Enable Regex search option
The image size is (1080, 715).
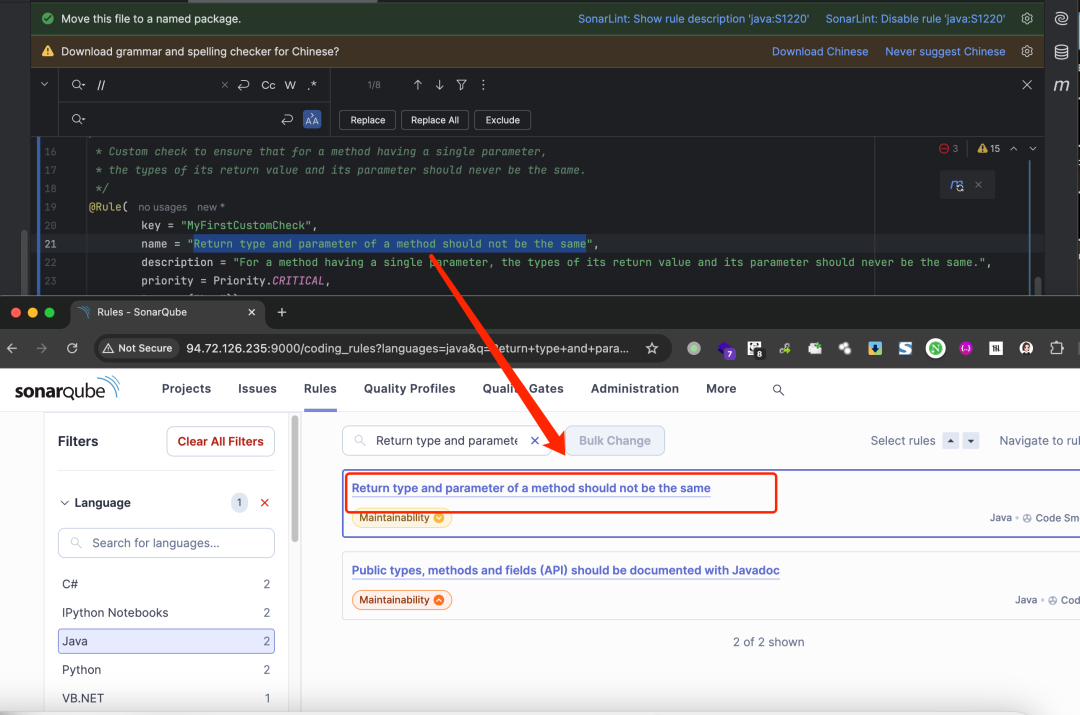312,86
